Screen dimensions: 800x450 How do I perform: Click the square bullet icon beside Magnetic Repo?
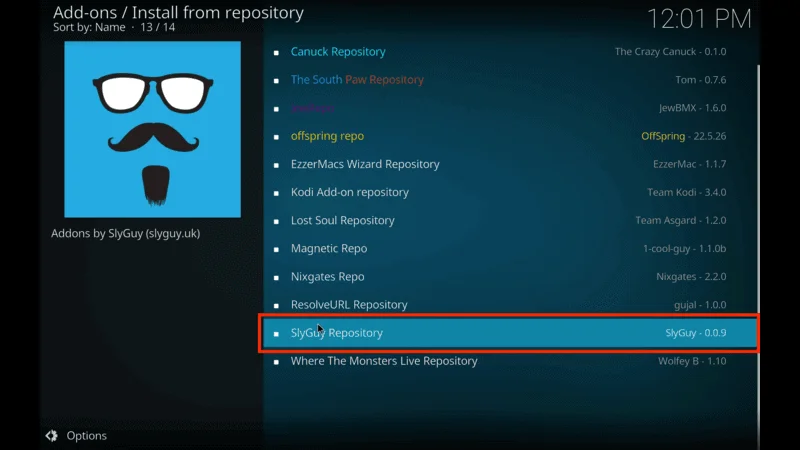[x=276, y=249]
